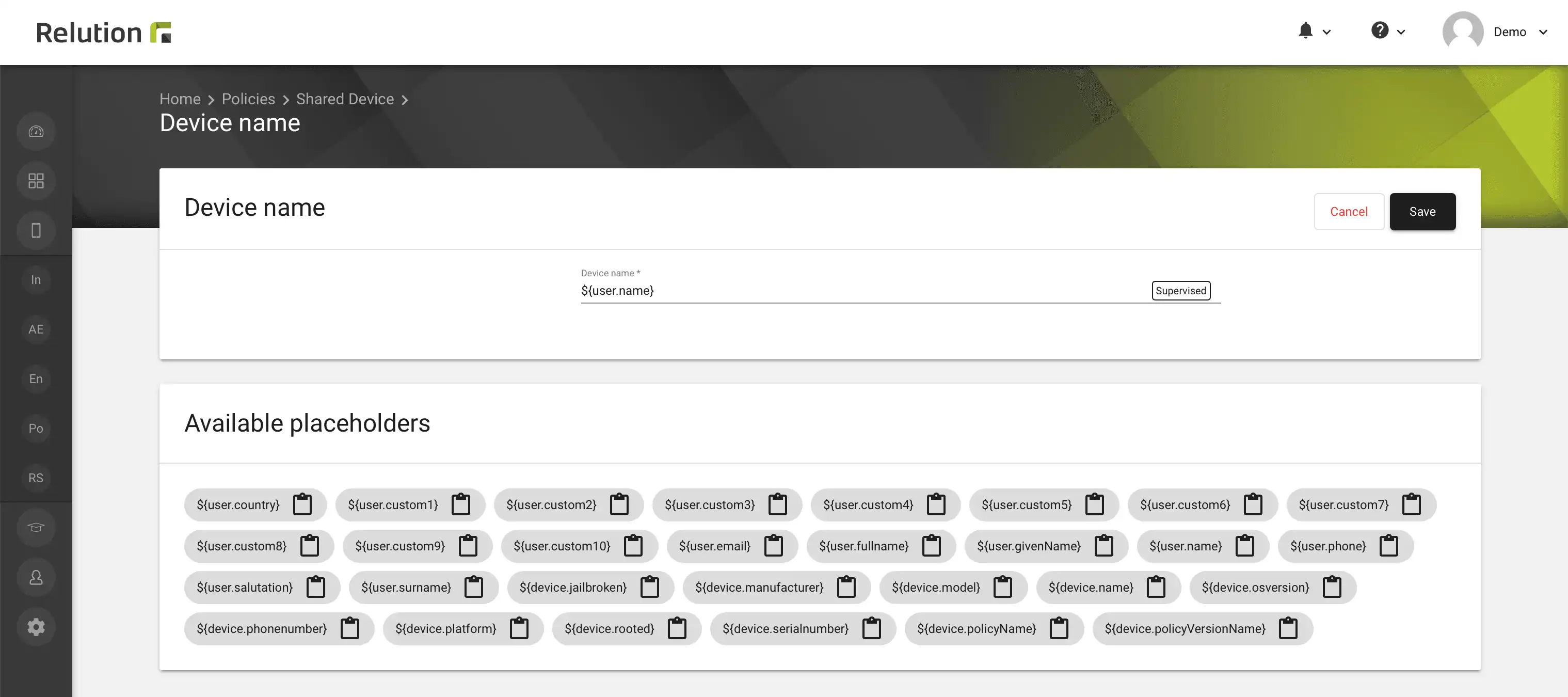Copy ${device.policyVersionName} placeholder to clipboard

pyautogui.click(x=1288, y=629)
